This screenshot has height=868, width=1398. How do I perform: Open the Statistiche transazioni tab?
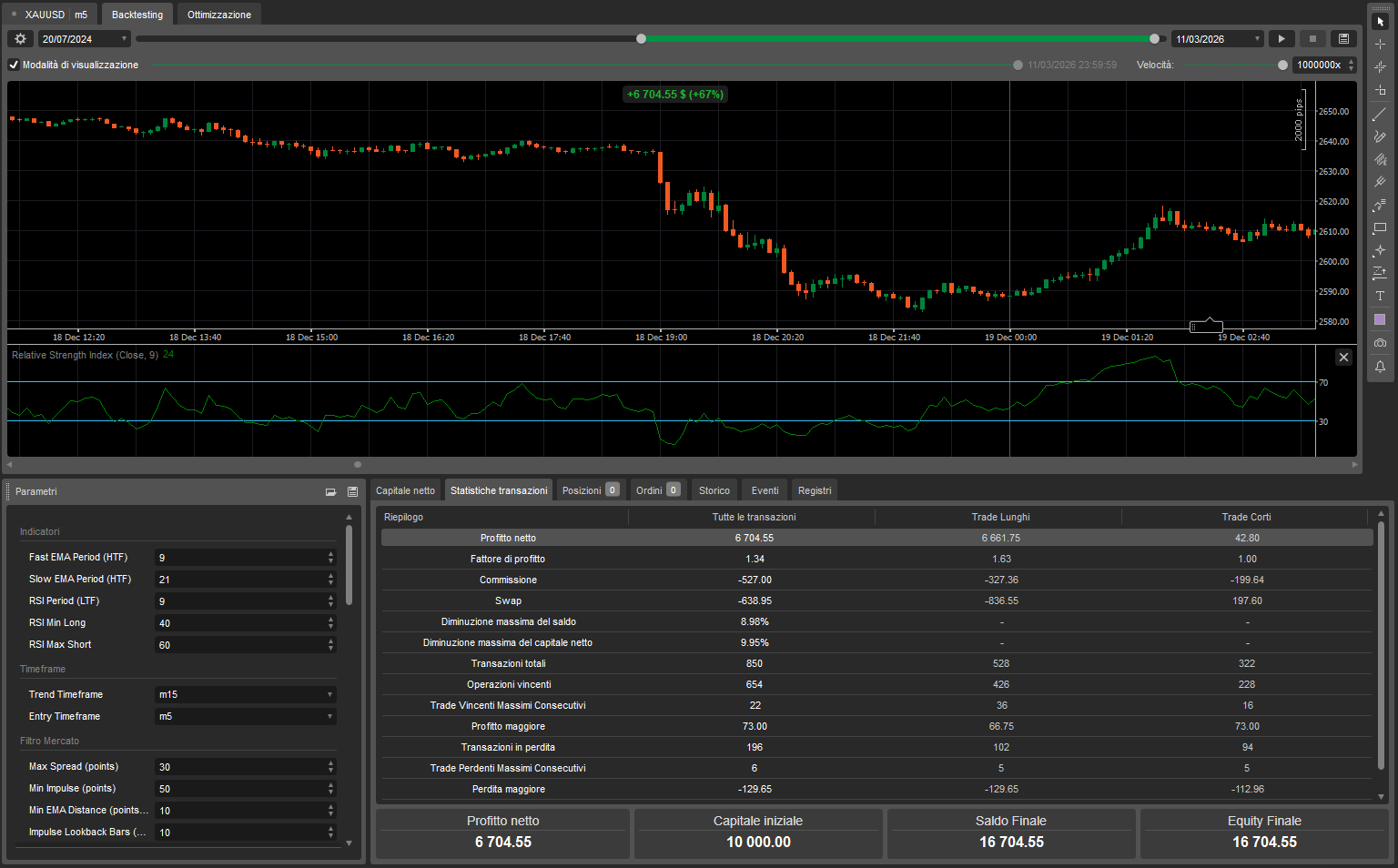point(499,490)
